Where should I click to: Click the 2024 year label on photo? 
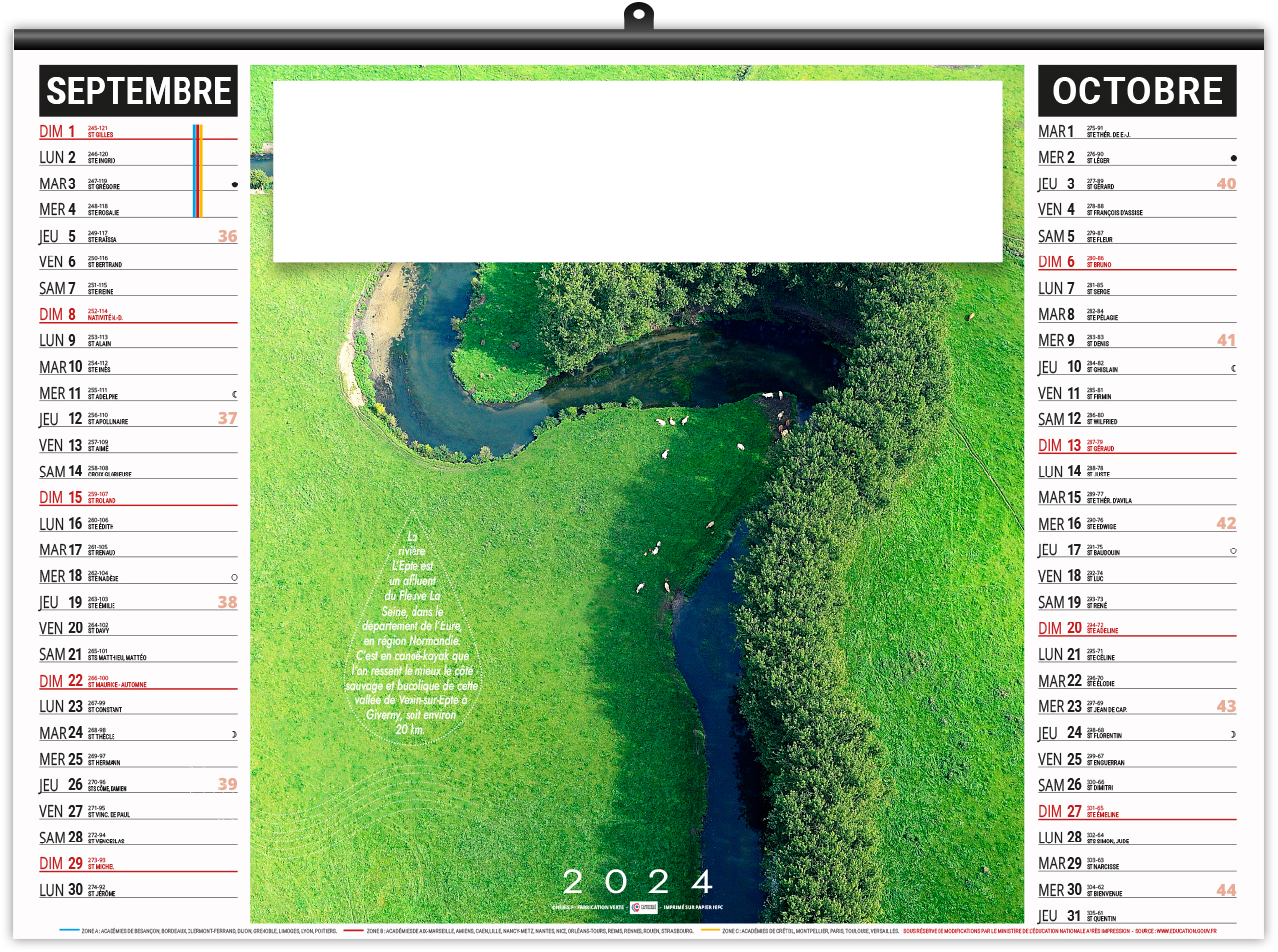point(638,881)
